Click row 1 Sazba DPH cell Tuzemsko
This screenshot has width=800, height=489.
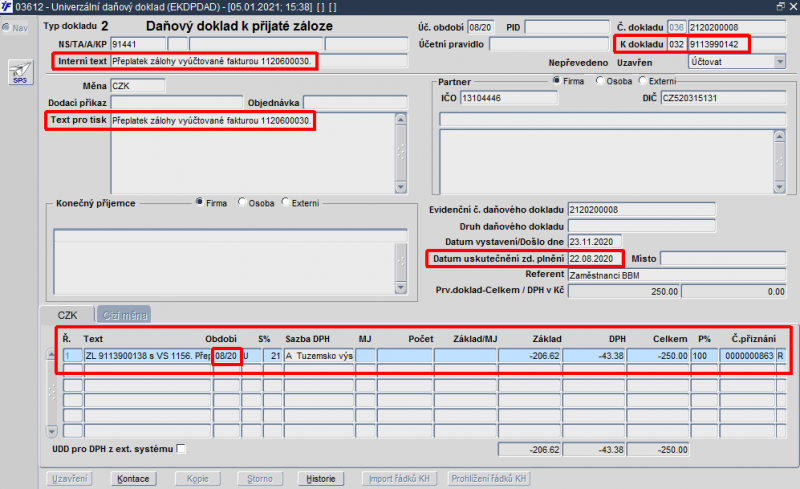point(319,355)
